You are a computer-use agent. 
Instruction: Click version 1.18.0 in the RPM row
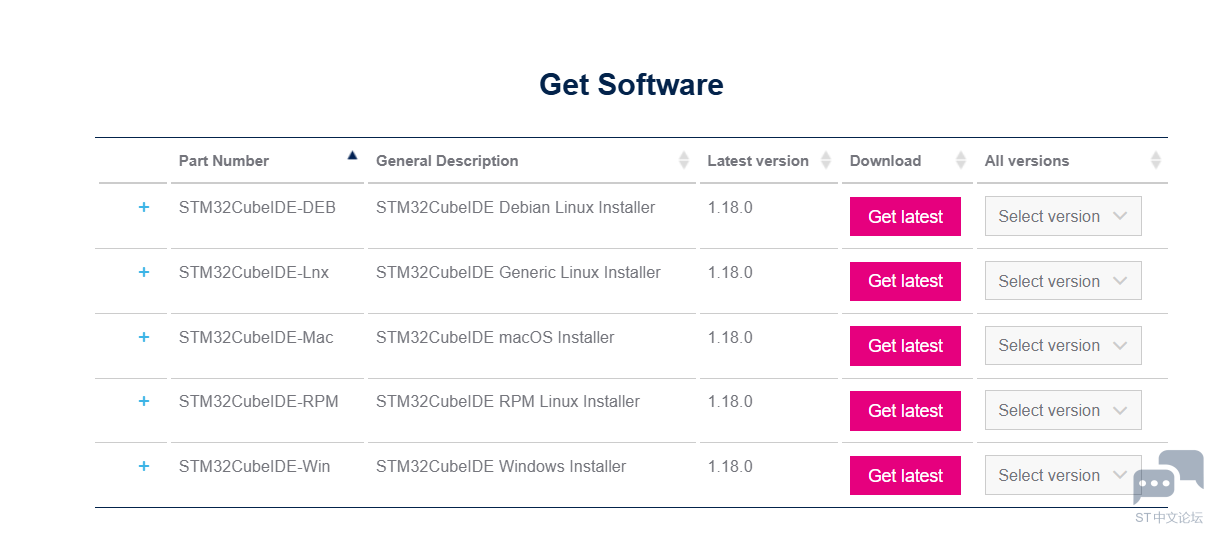(730, 401)
